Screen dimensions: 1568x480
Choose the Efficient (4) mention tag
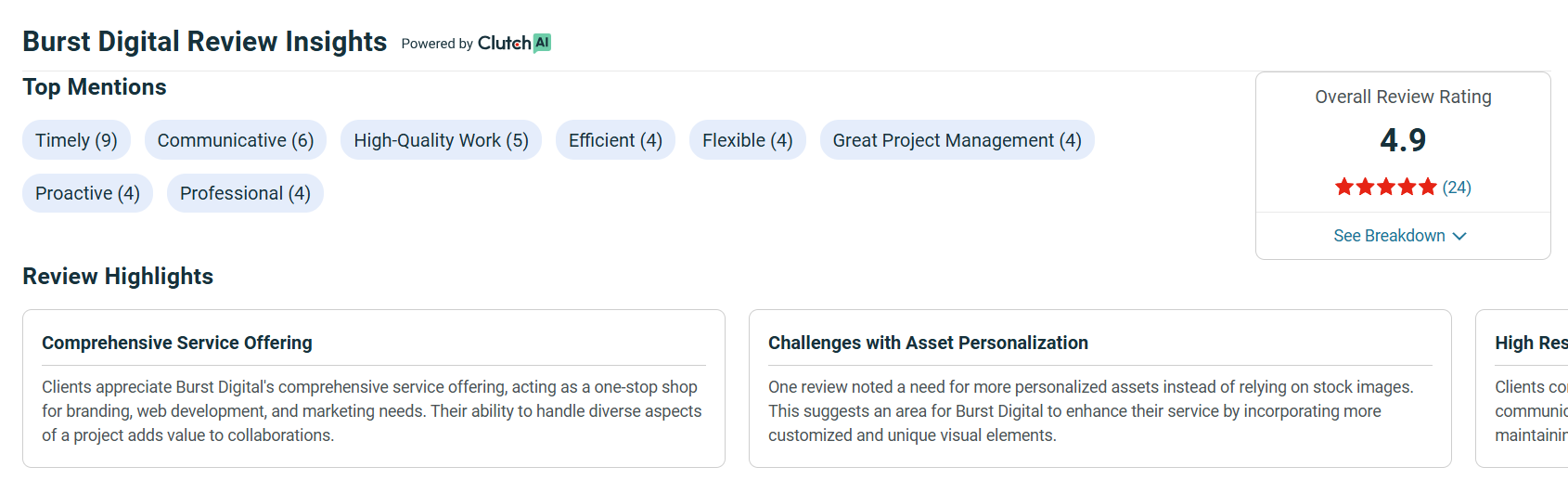(x=615, y=140)
